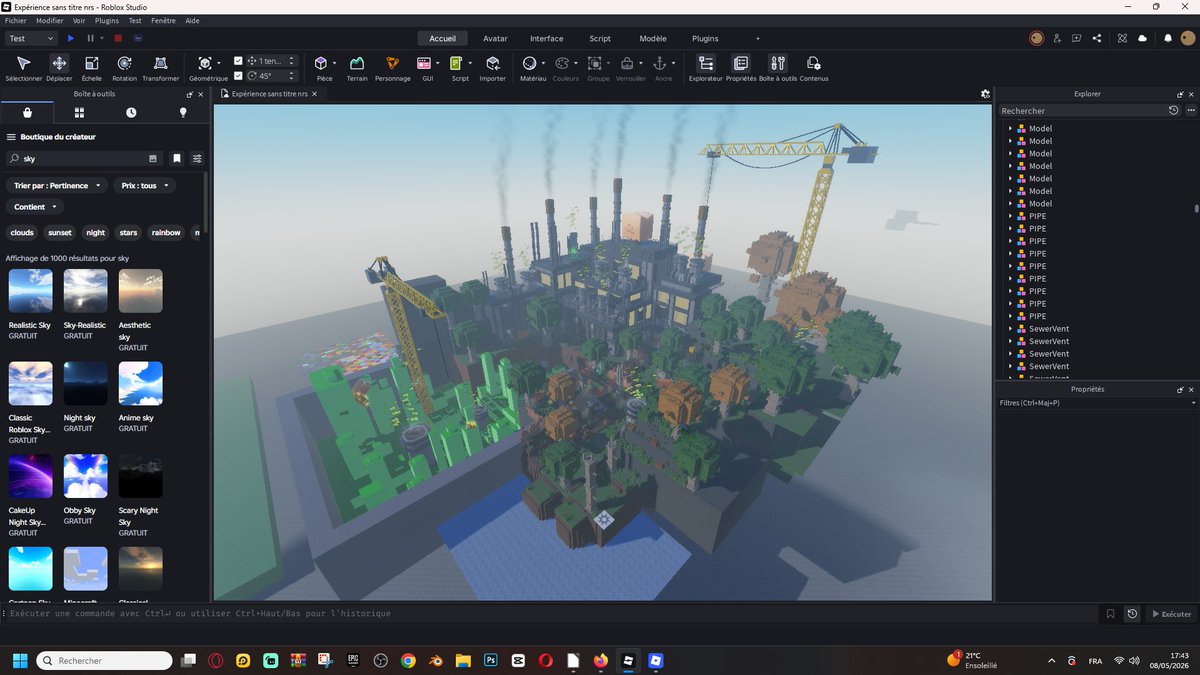The image size is (1200, 675).
Task: Open the toolbox inventory grid tab
Action: 79,112
